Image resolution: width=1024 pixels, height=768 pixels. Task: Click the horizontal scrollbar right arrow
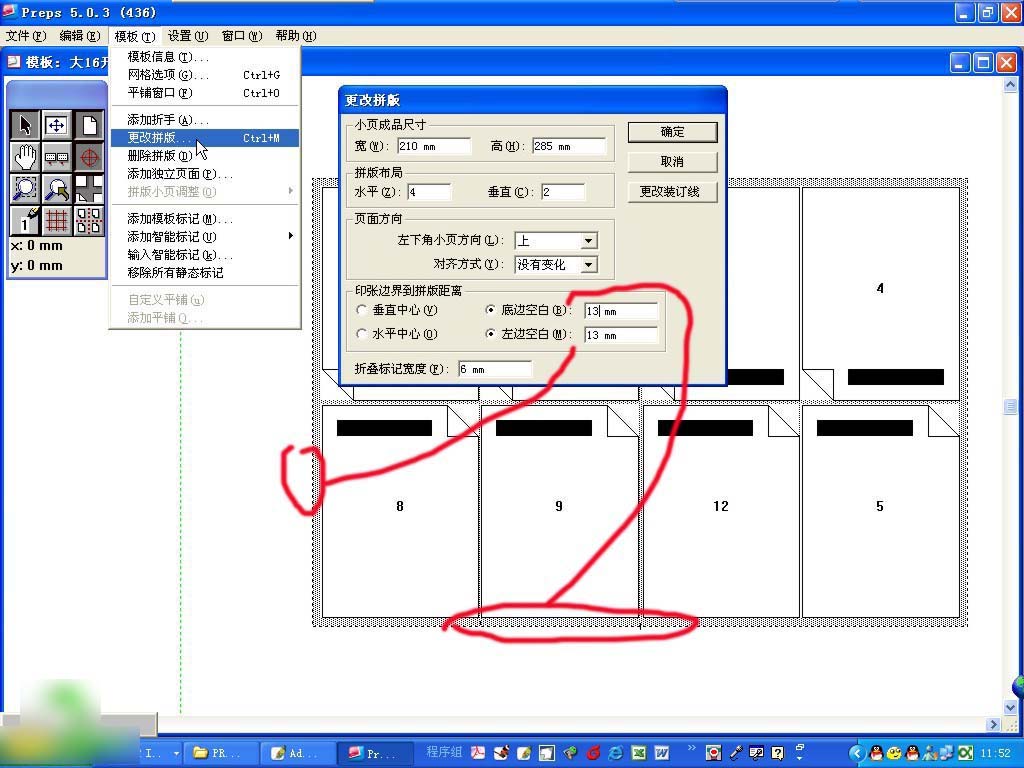click(994, 724)
